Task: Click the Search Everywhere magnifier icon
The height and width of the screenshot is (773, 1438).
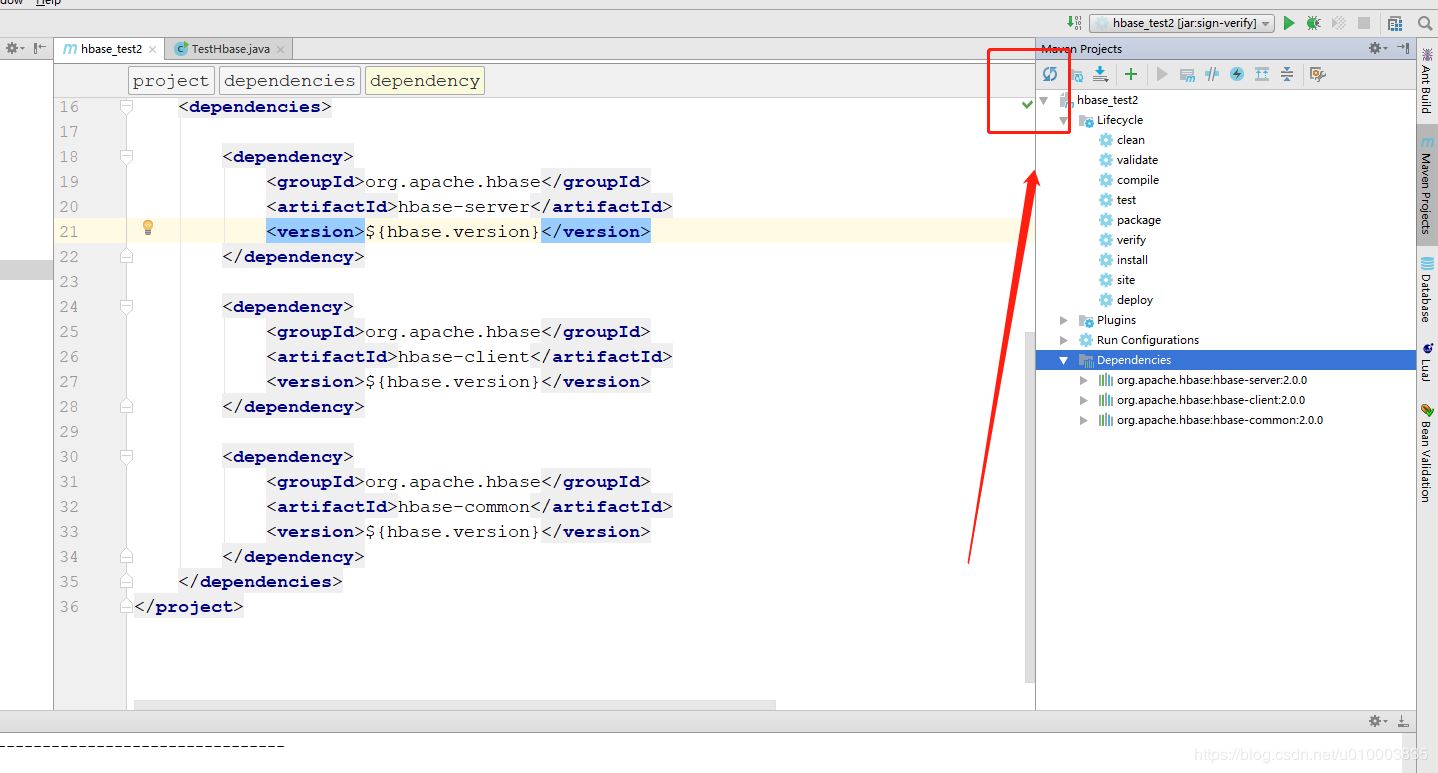Action: pos(1425,23)
